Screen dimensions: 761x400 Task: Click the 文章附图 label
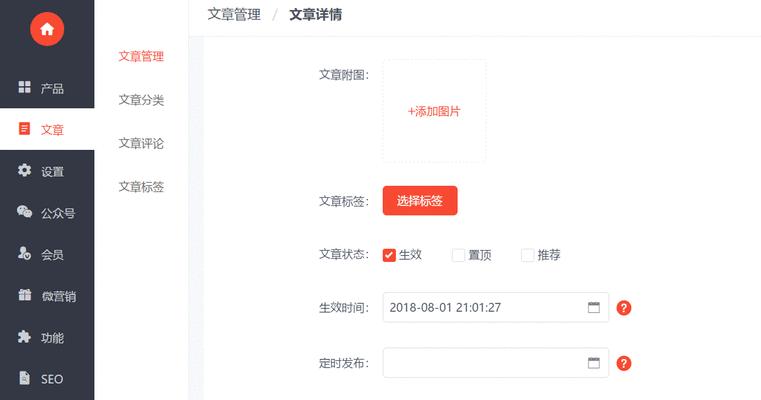tap(344, 75)
